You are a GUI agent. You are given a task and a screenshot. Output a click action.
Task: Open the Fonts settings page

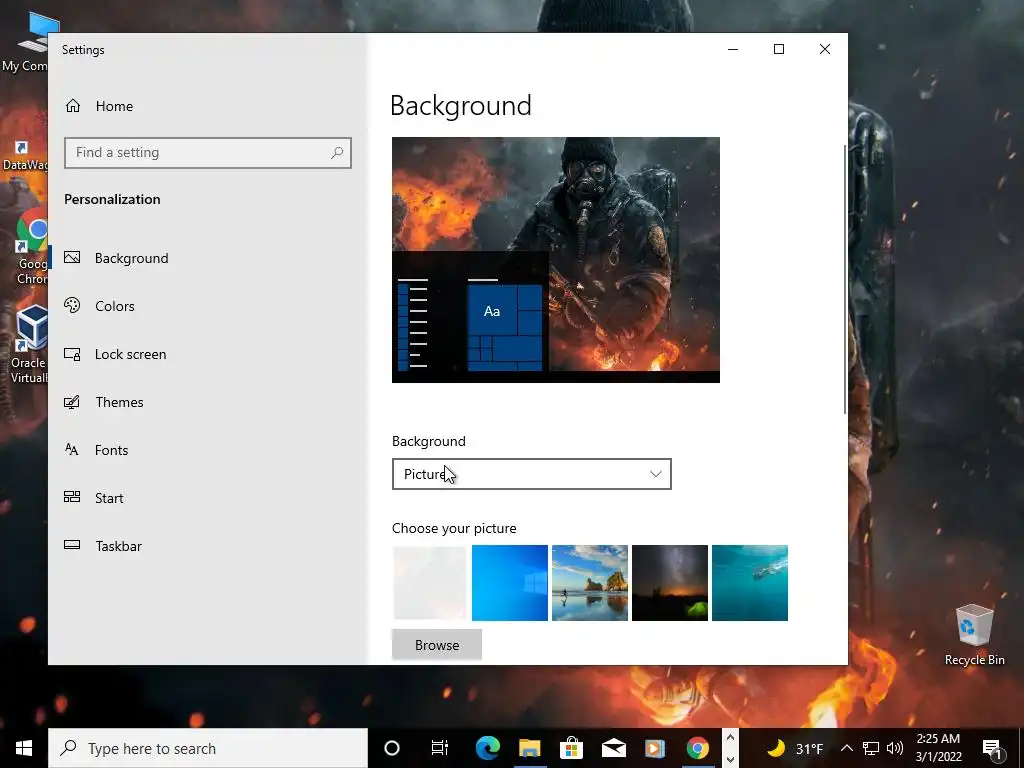click(x=208, y=450)
